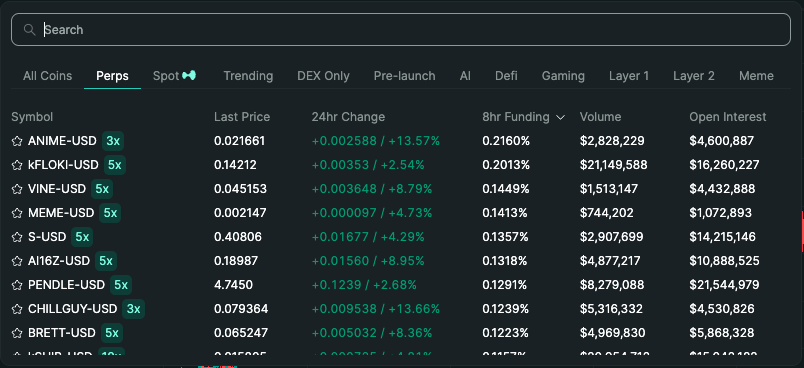This screenshot has height=368, width=804.
Task: Favorite ANIME-USD with its star icon
Action: pyautogui.click(x=17, y=141)
